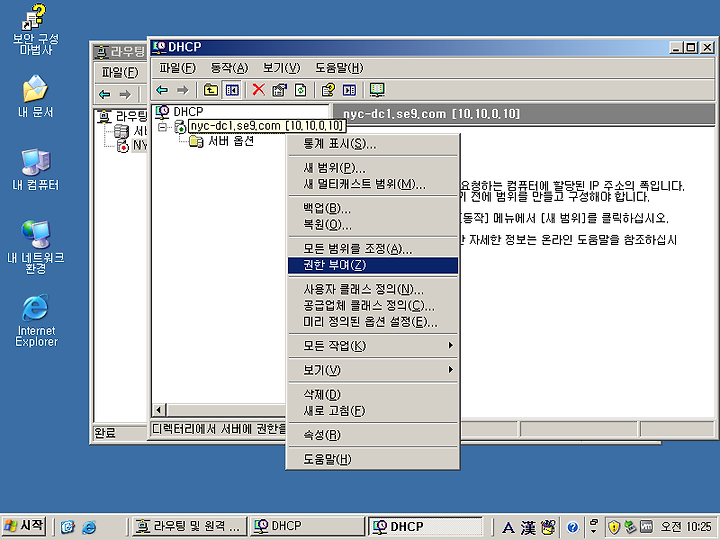Click the server icon for nyc-dc1.se9.com

point(180,127)
